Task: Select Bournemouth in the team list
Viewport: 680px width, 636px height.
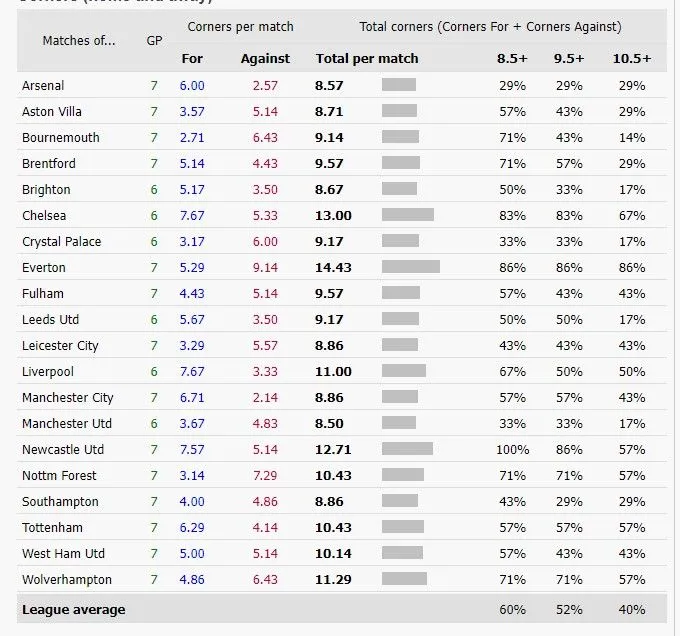Action: [61, 138]
